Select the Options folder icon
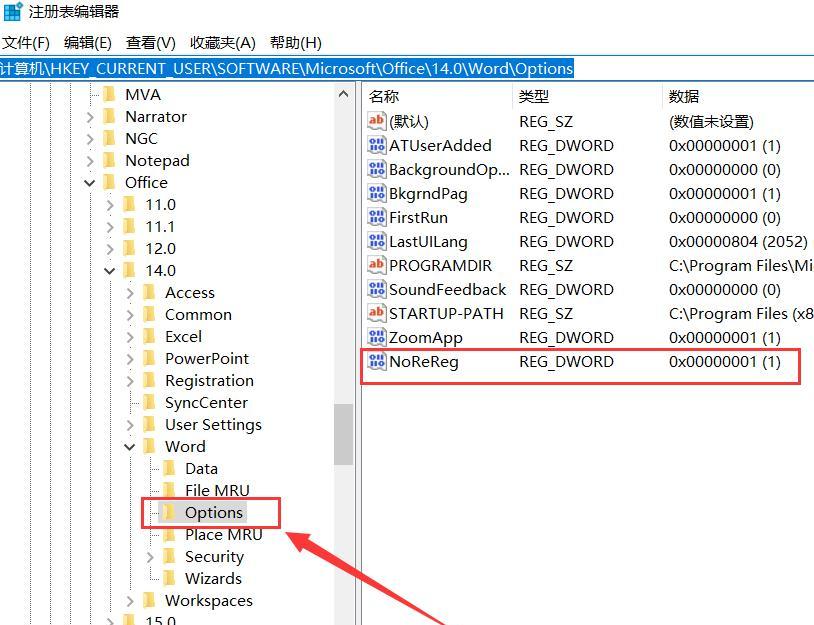This screenshot has height=625, width=814. 168,512
